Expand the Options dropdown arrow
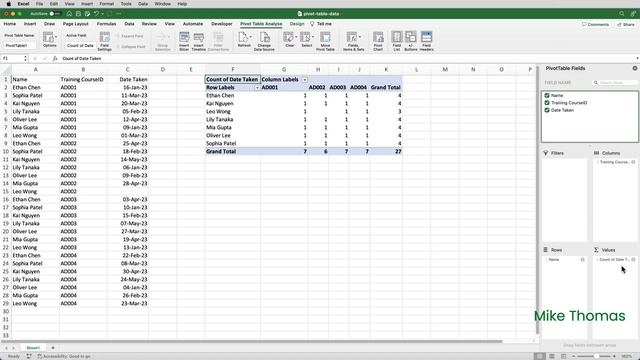 click(56, 37)
